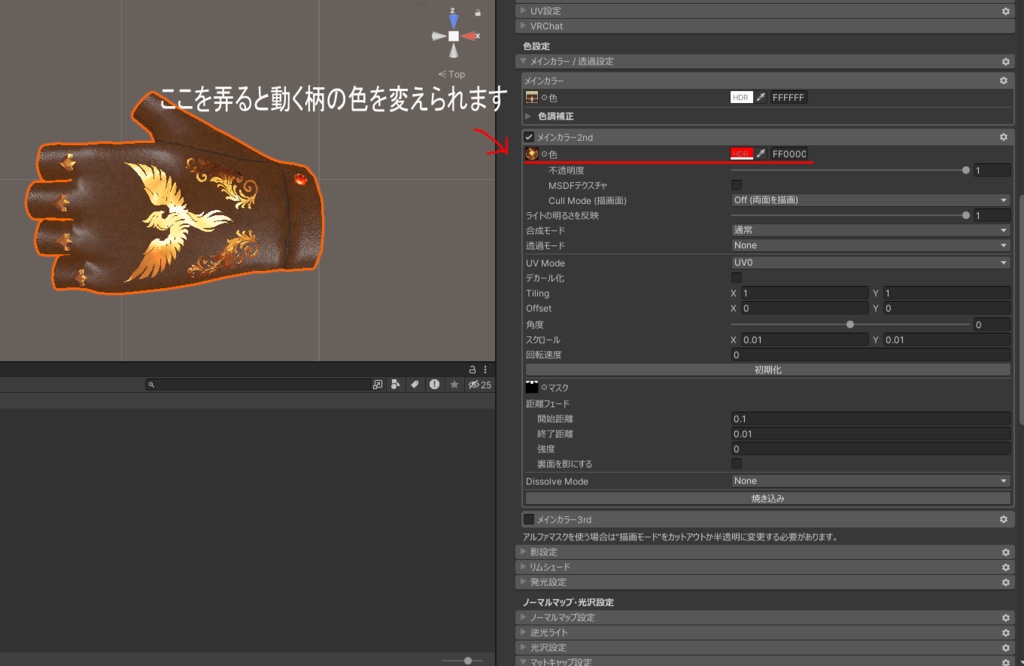Click the lock icon in scene gizmo
The height and width of the screenshot is (666, 1024).
478,12
